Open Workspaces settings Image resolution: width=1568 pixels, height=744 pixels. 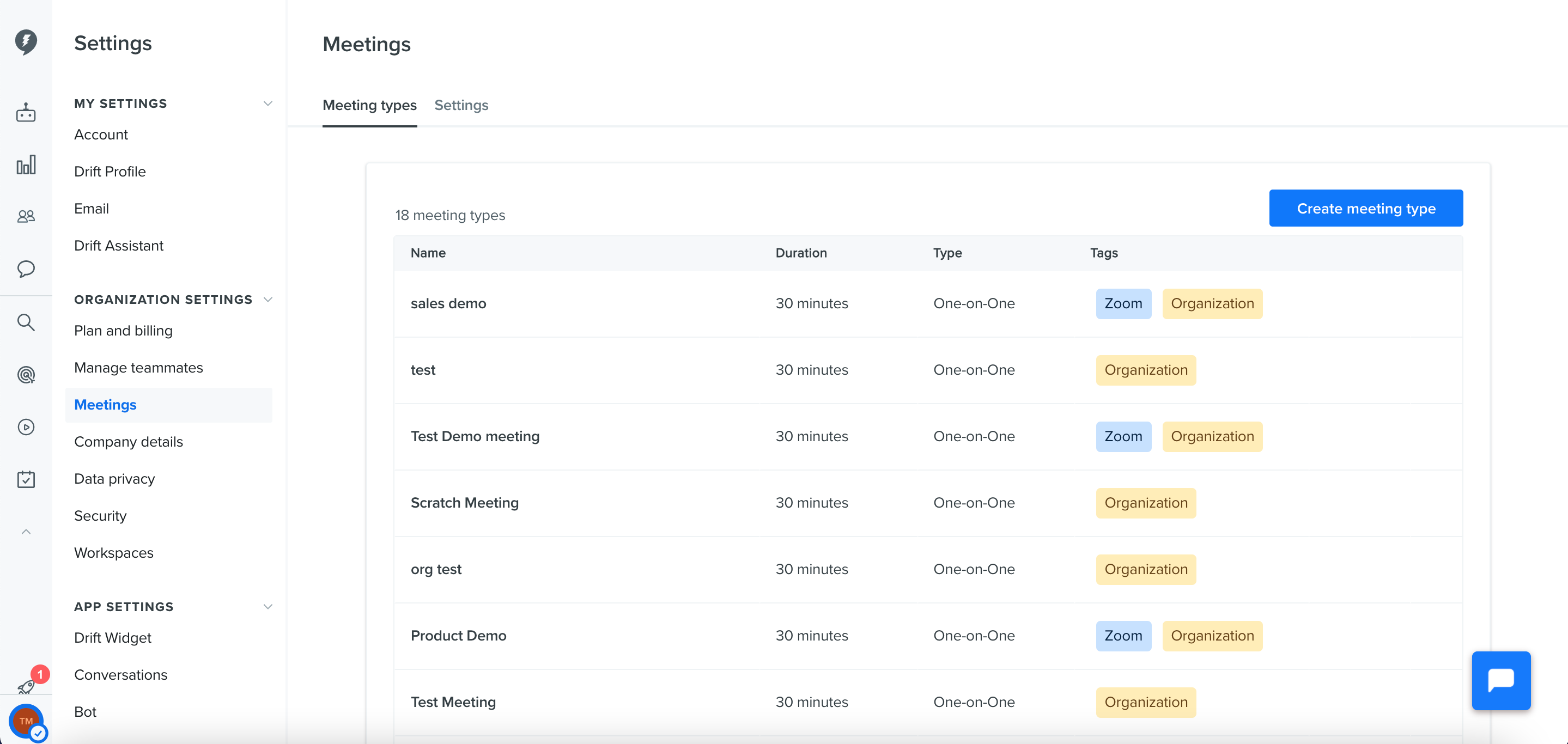coord(114,553)
